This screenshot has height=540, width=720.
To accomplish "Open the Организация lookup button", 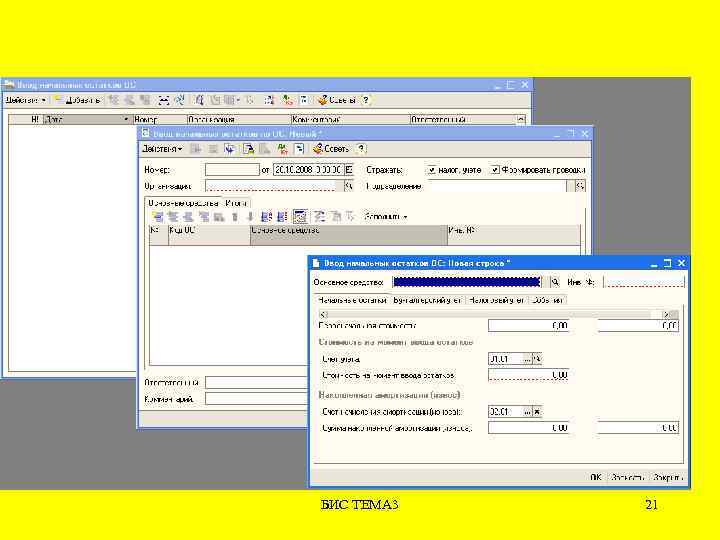I will pos(349,186).
